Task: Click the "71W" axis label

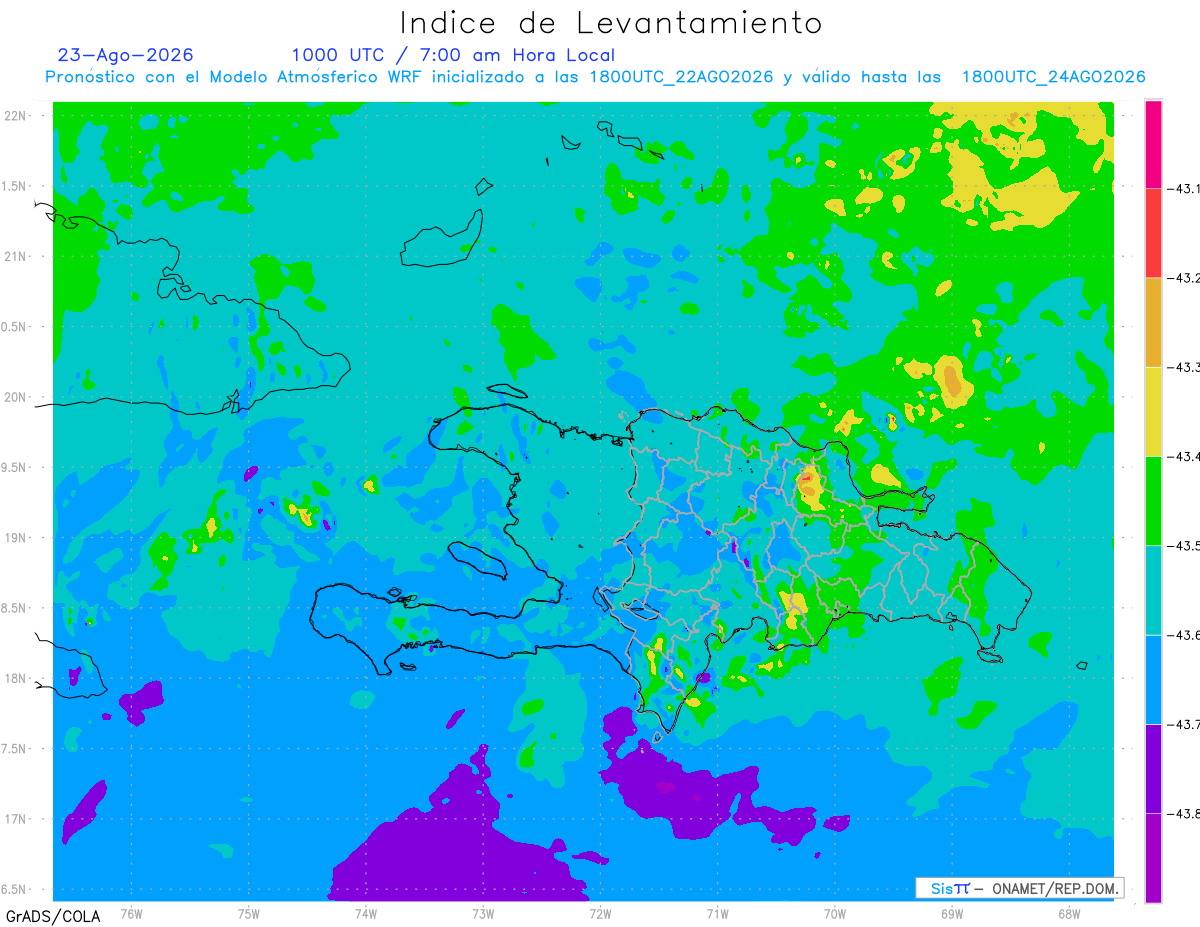Action: pos(717,914)
